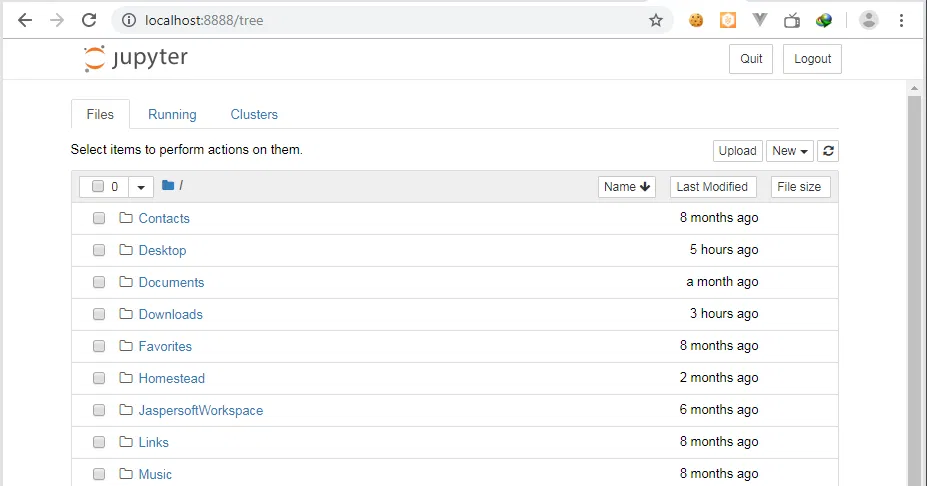Open the Music folder link
This screenshot has height=486, width=927.
[x=155, y=474]
